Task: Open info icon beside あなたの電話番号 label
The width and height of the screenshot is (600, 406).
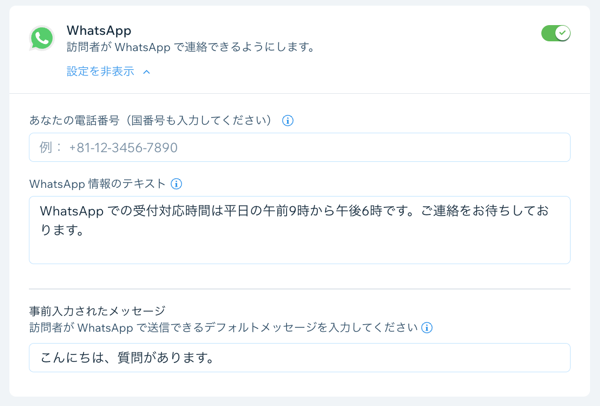Action: [x=288, y=121]
